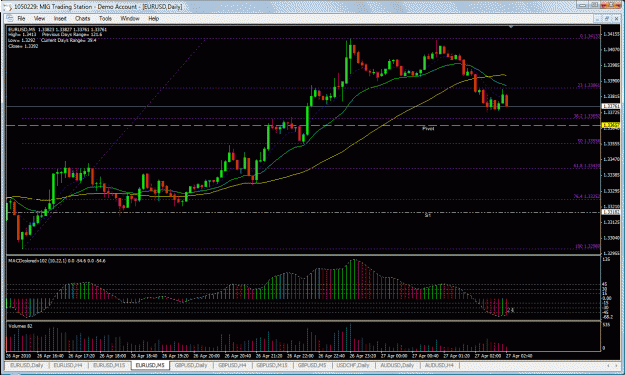Click the yellow-highlighted pivot price tag
This screenshot has width=625, height=375.
click(610, 126)
